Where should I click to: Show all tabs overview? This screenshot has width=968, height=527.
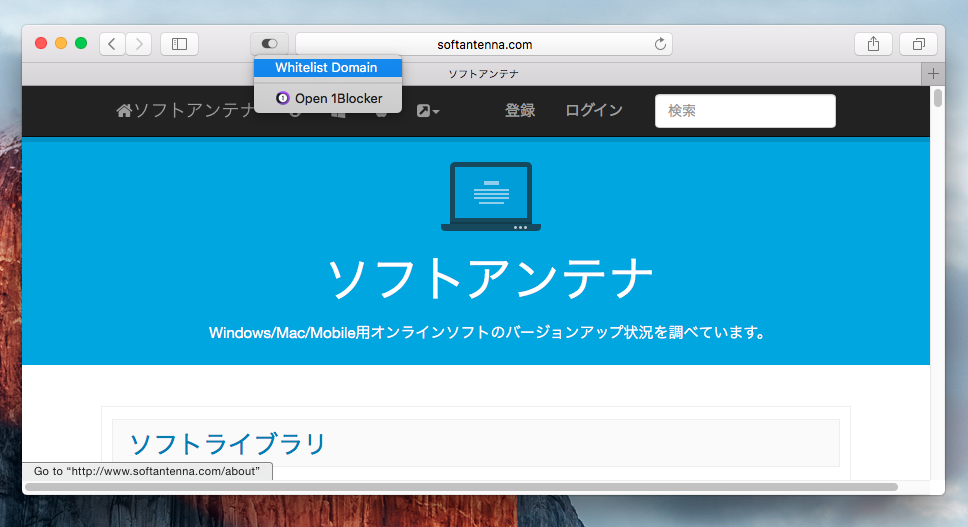[919, 44]
